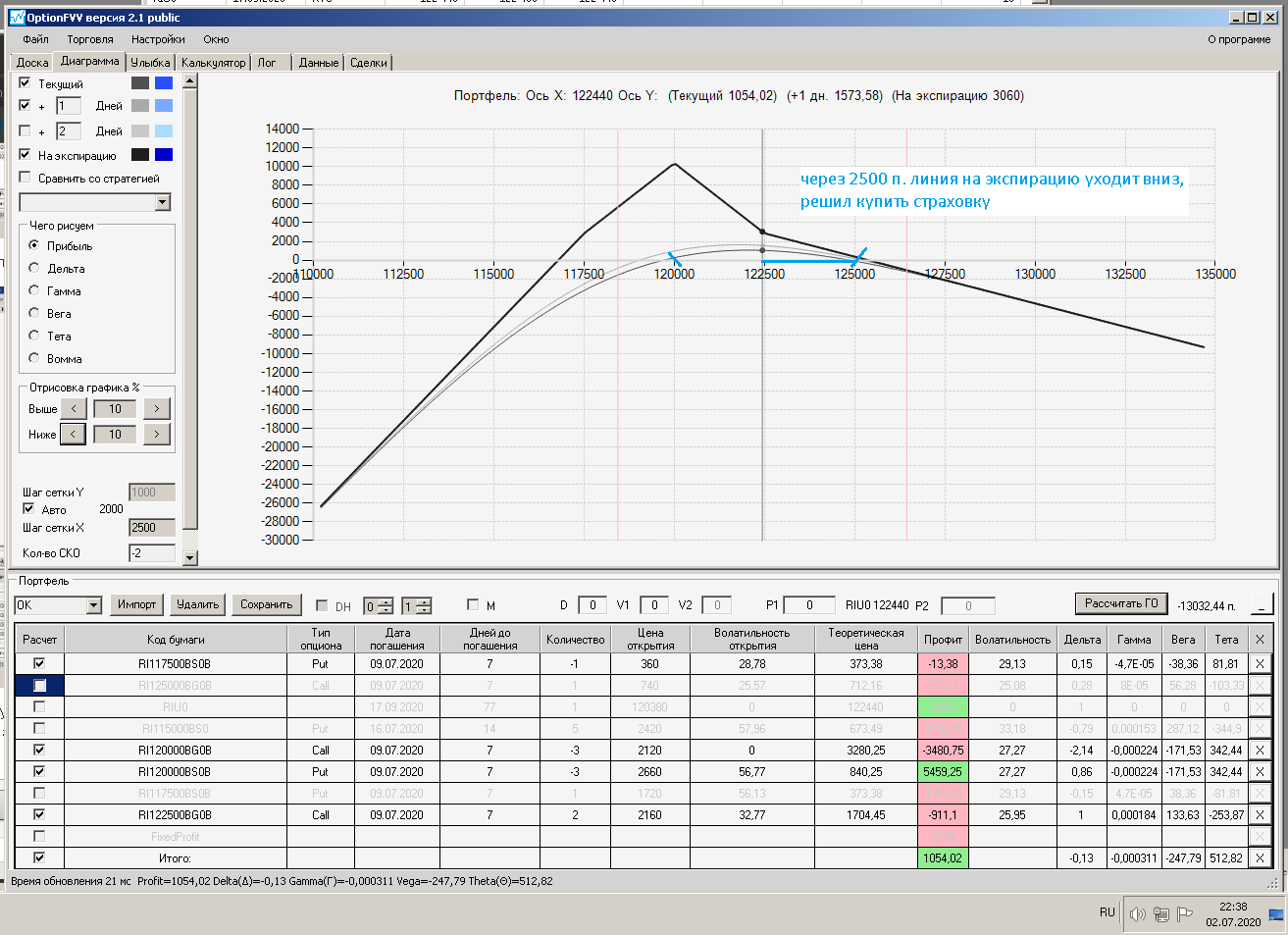Uncheck the Текущий line checkbox
The image size is (1288, 935).
click(x=26, y=83)
